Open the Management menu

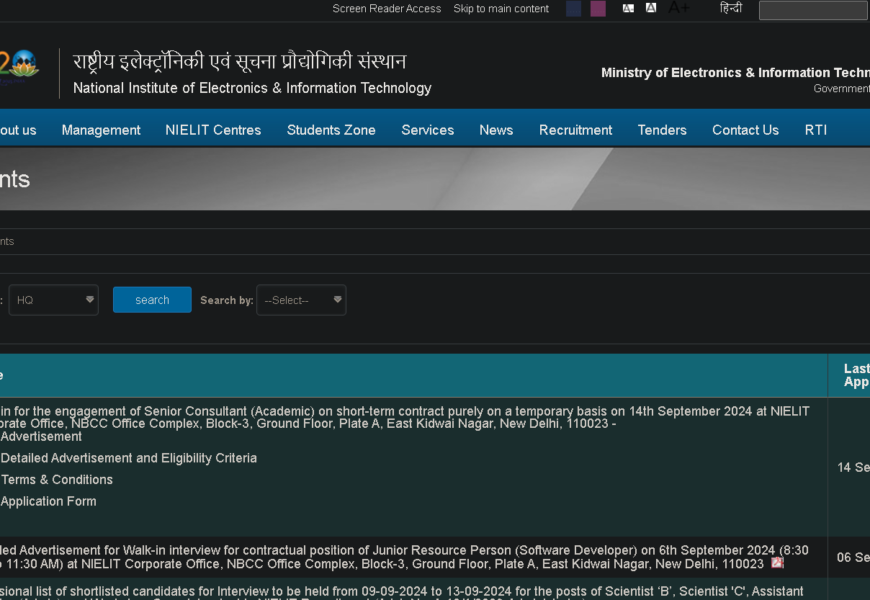click(101, 130)
